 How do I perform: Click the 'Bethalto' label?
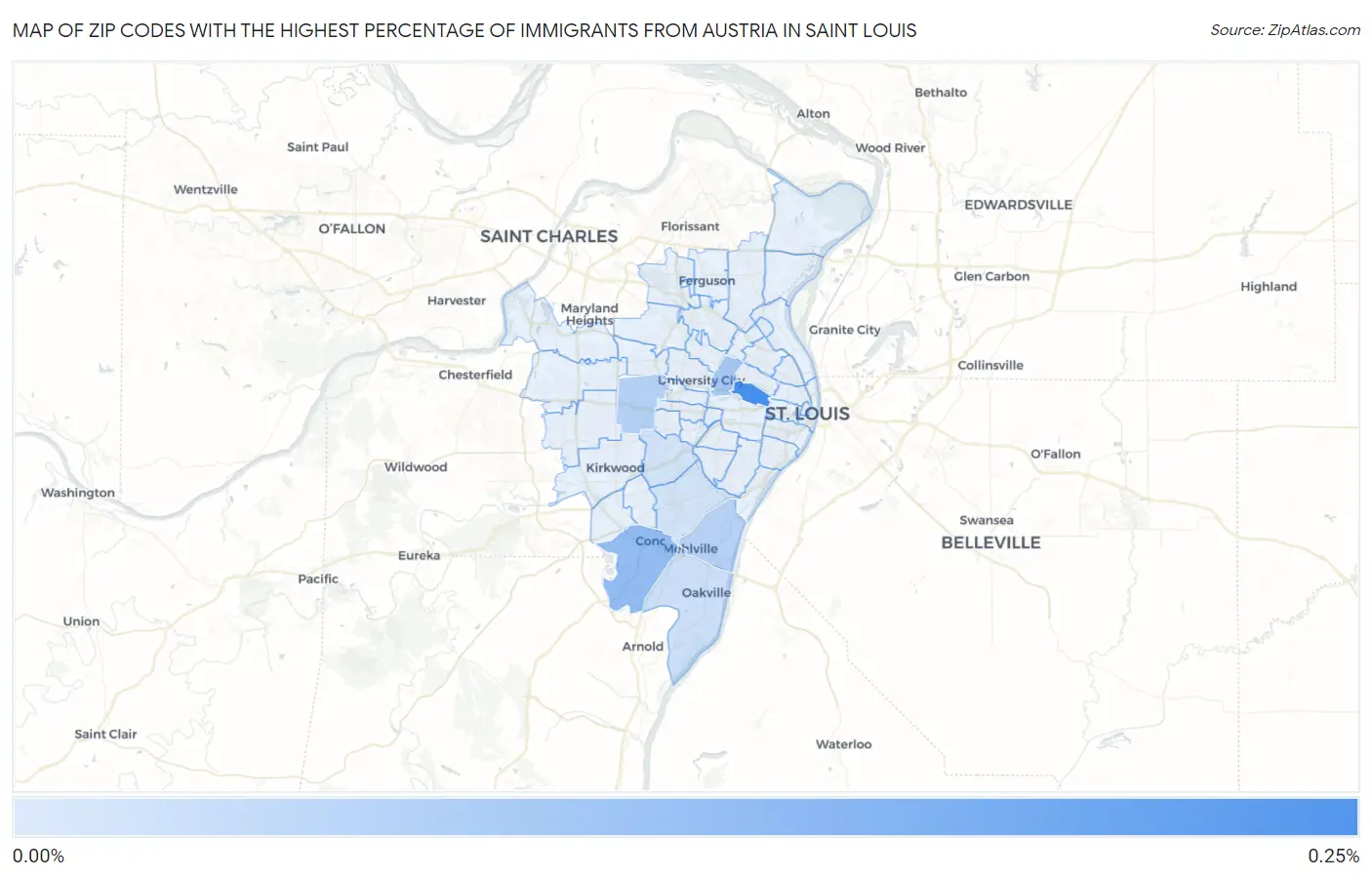[x=941, y=93]
